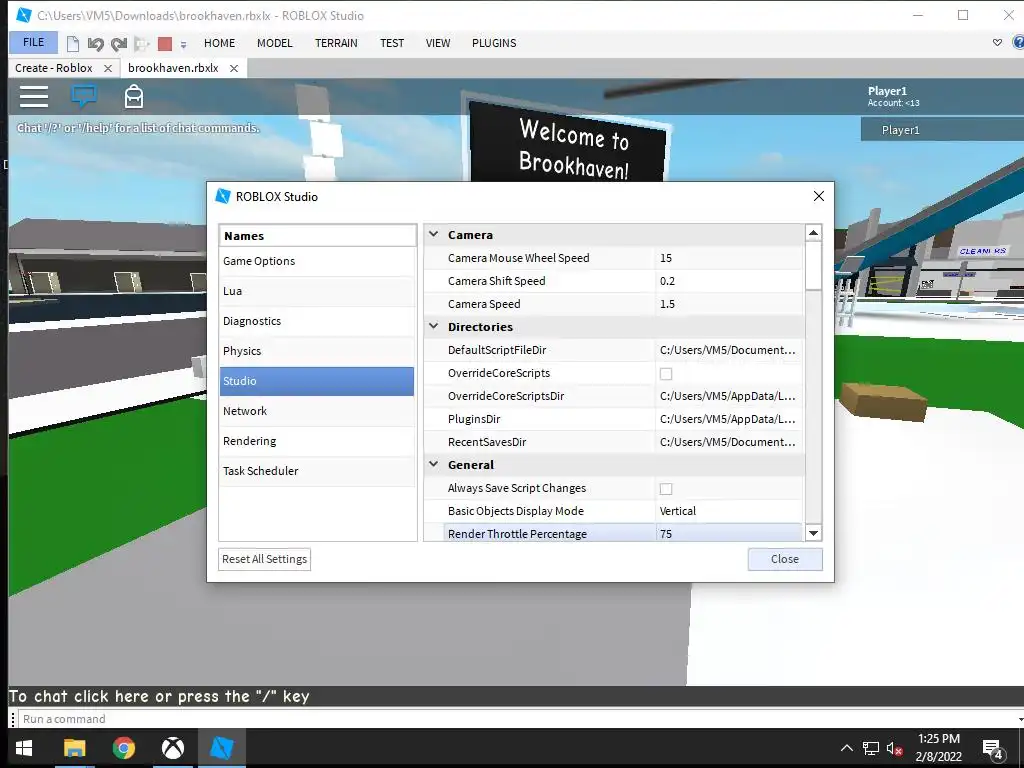Screen dimensions: 1024x768
Task: Collapse the Camera settings section
Action: 434,234
